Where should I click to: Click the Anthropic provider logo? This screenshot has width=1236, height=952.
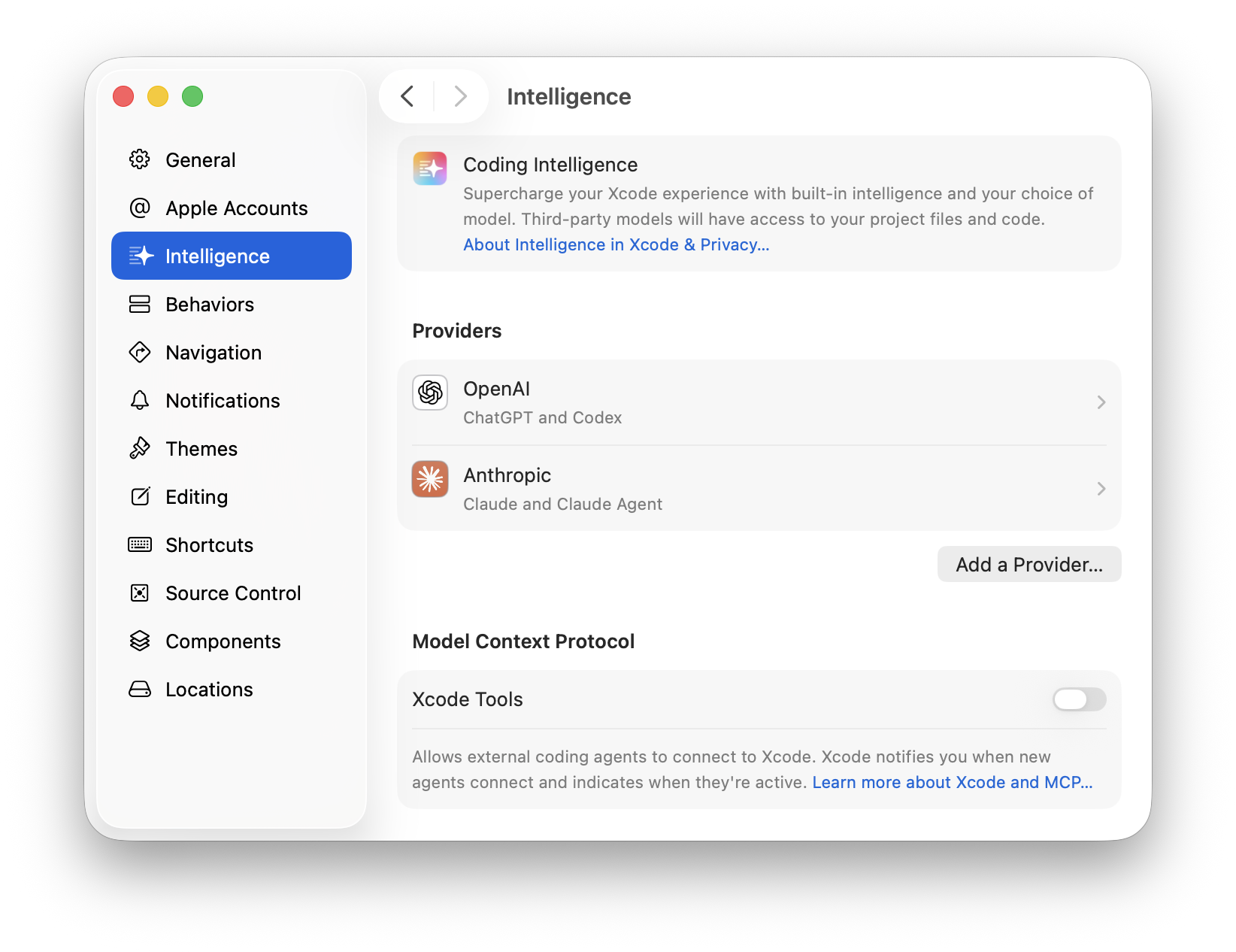tap(429, 478)
